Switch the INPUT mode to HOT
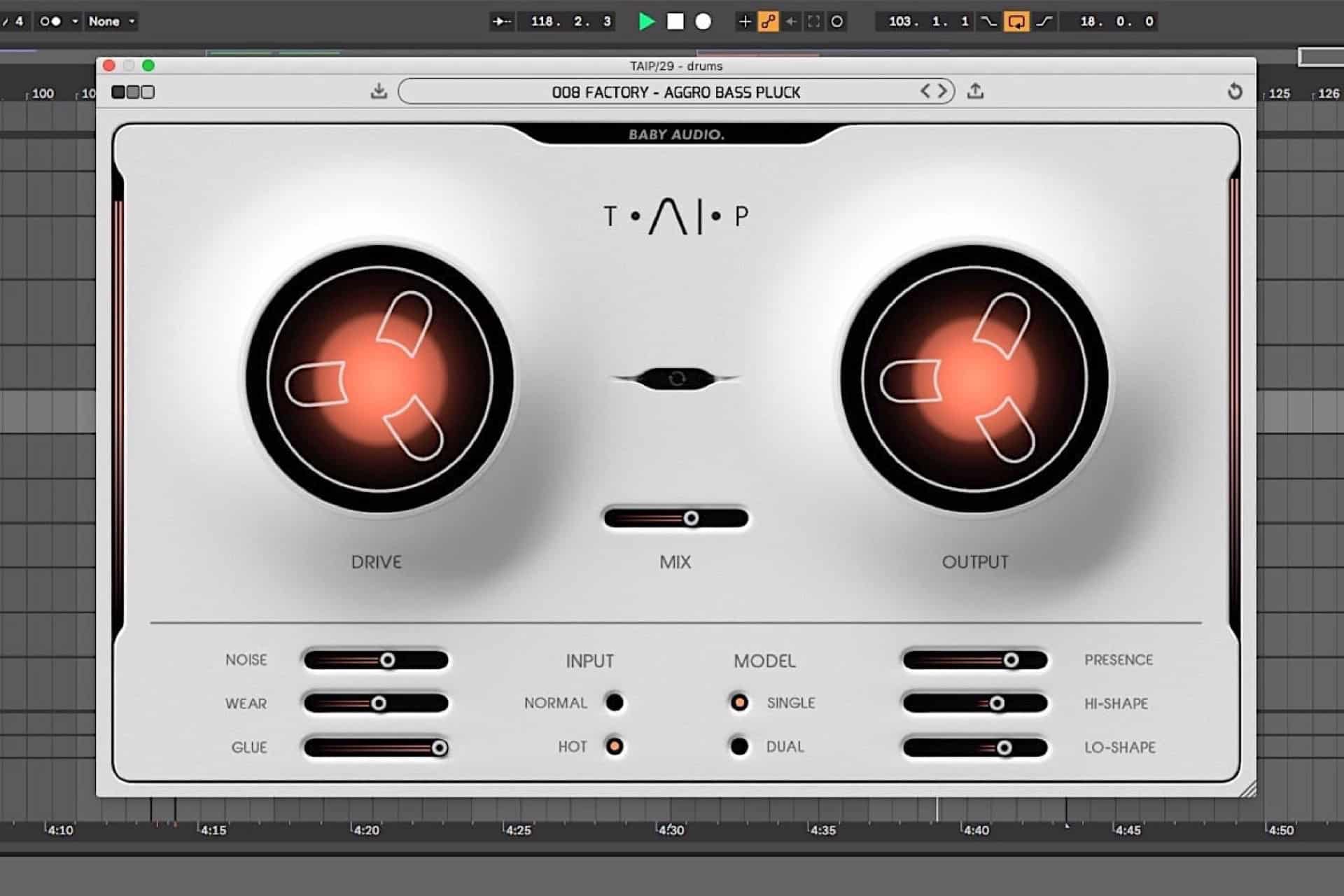The width and height of the screenshot is (1344, 896). tap(614, 746)
